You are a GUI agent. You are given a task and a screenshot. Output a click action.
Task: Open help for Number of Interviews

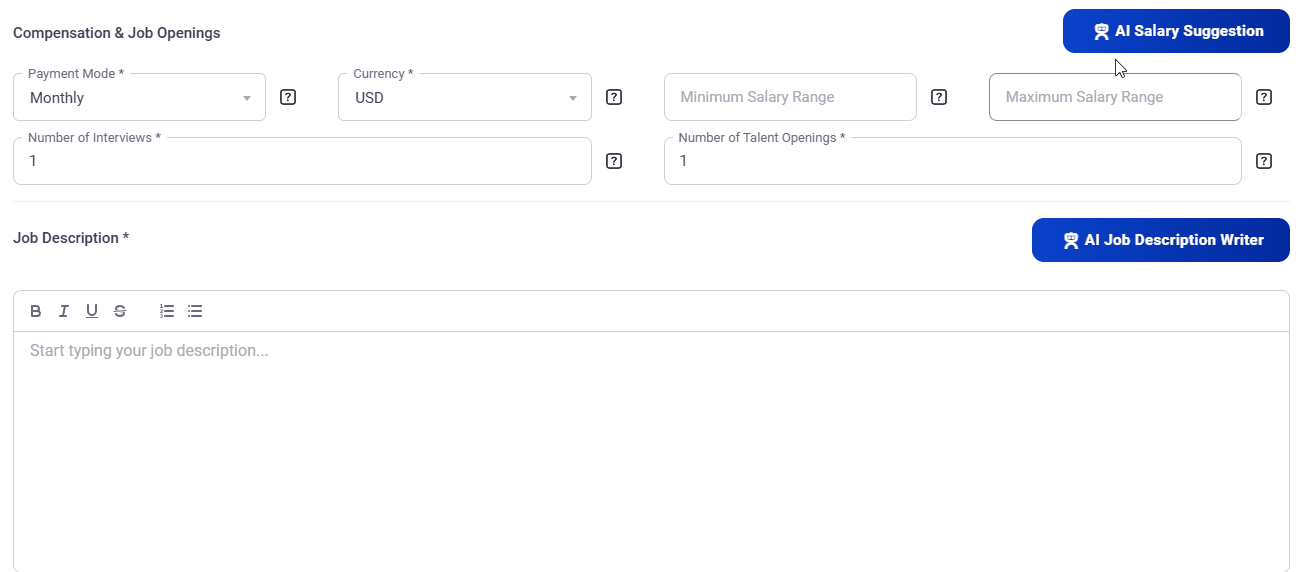pyautogui.click(x=614, y=161)
